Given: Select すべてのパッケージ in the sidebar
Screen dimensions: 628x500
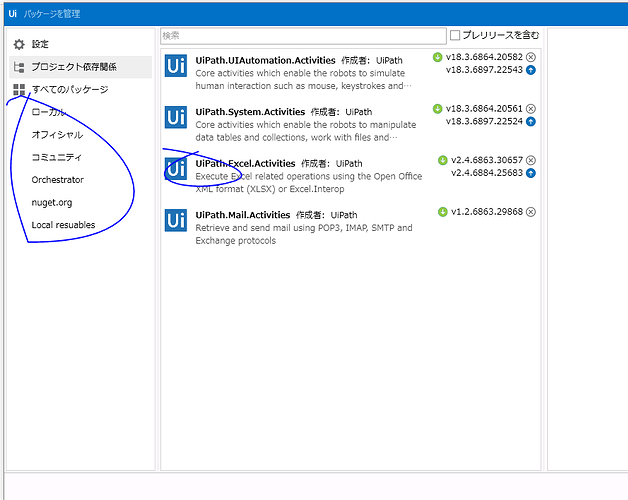Looking at the screenshot, I should tap(80, 90).
